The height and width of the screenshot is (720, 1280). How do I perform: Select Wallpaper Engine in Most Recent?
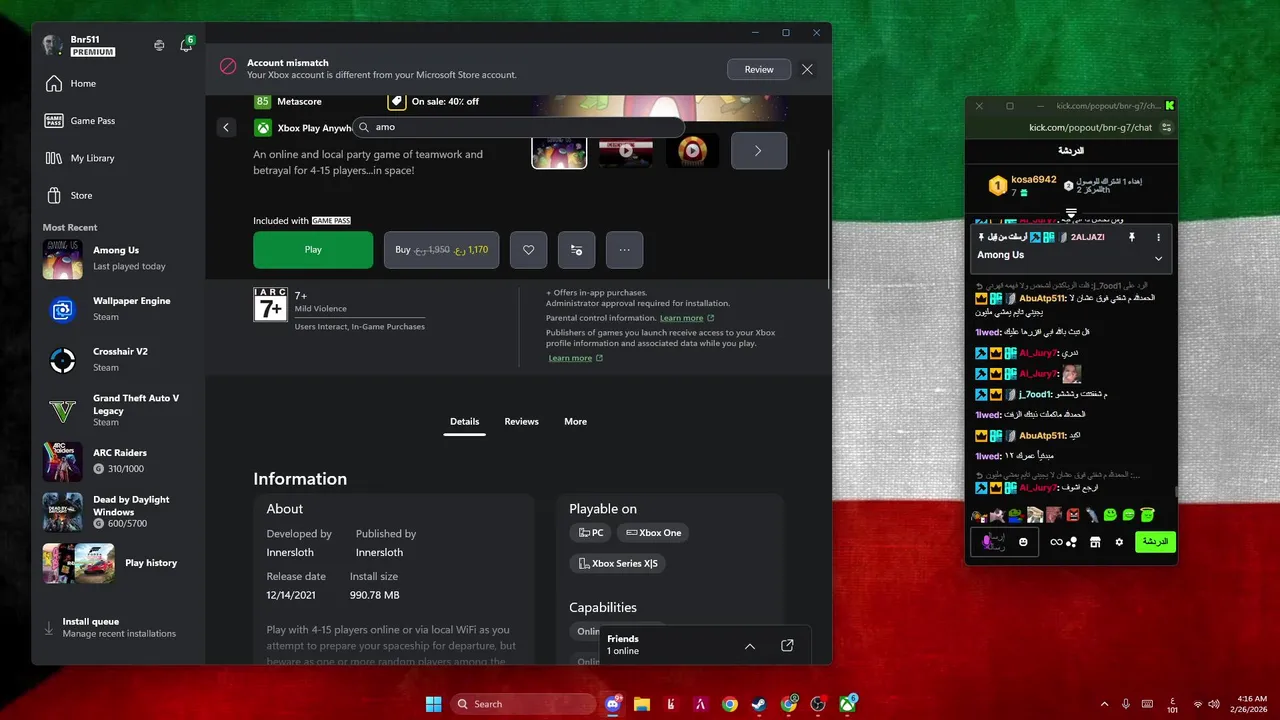tap(118, 309)
